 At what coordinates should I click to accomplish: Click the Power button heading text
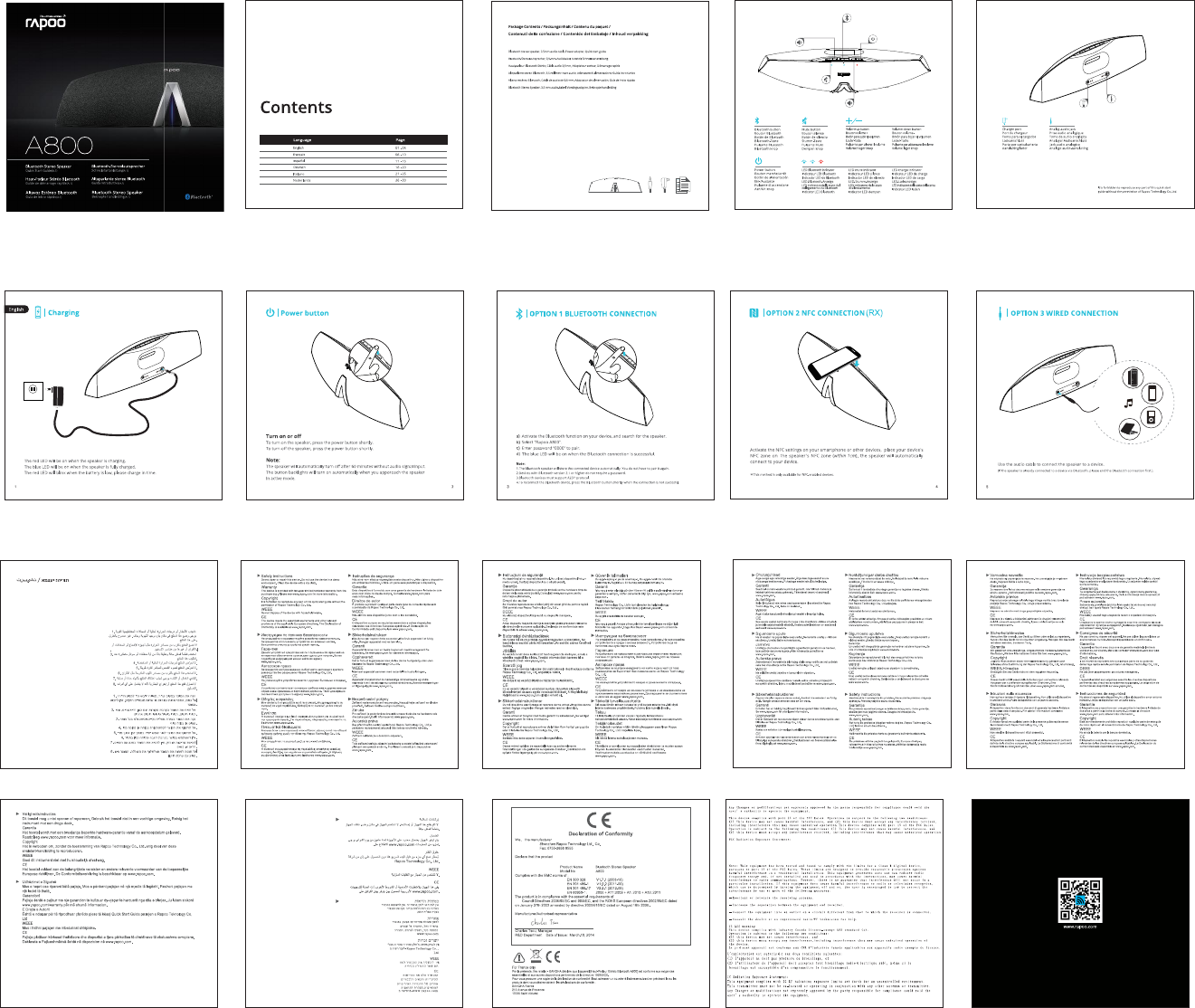[x=305, y=313]
